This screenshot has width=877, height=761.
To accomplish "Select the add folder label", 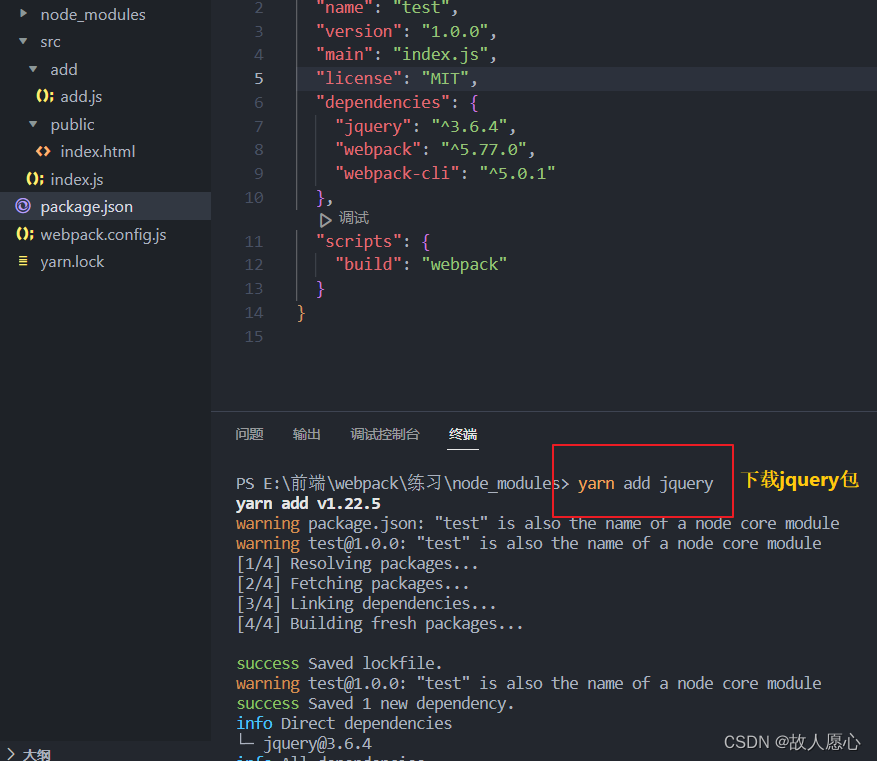I will pyautogui.click(x=64, y=69).
